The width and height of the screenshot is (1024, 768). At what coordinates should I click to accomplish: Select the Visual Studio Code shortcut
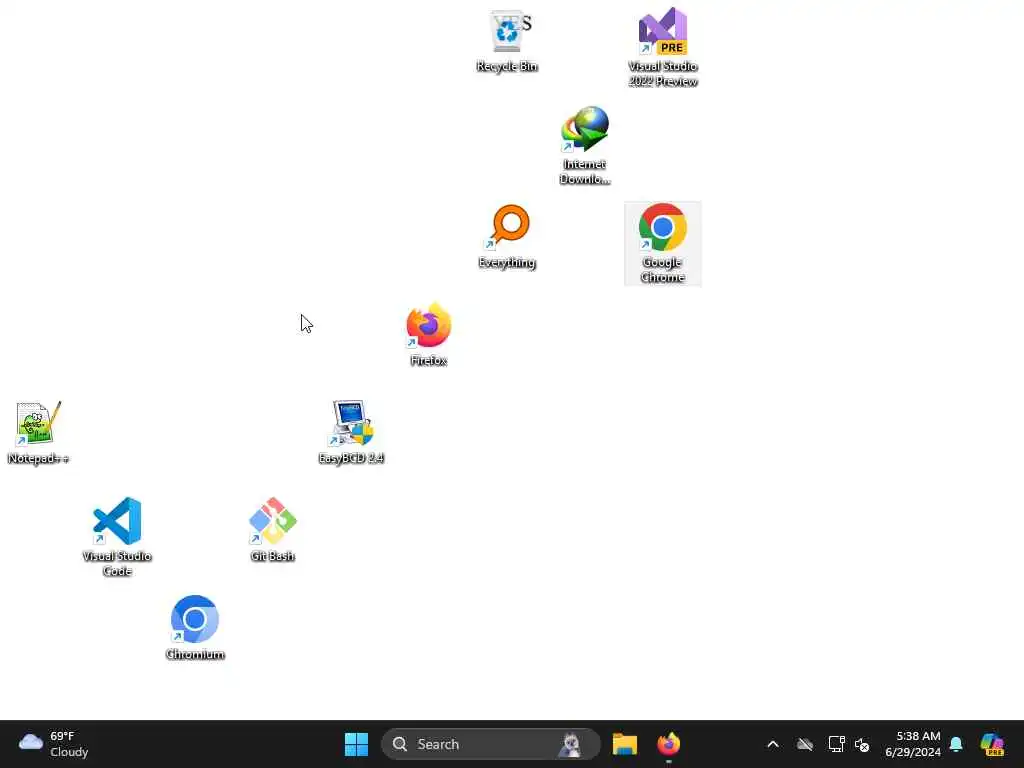117,537
